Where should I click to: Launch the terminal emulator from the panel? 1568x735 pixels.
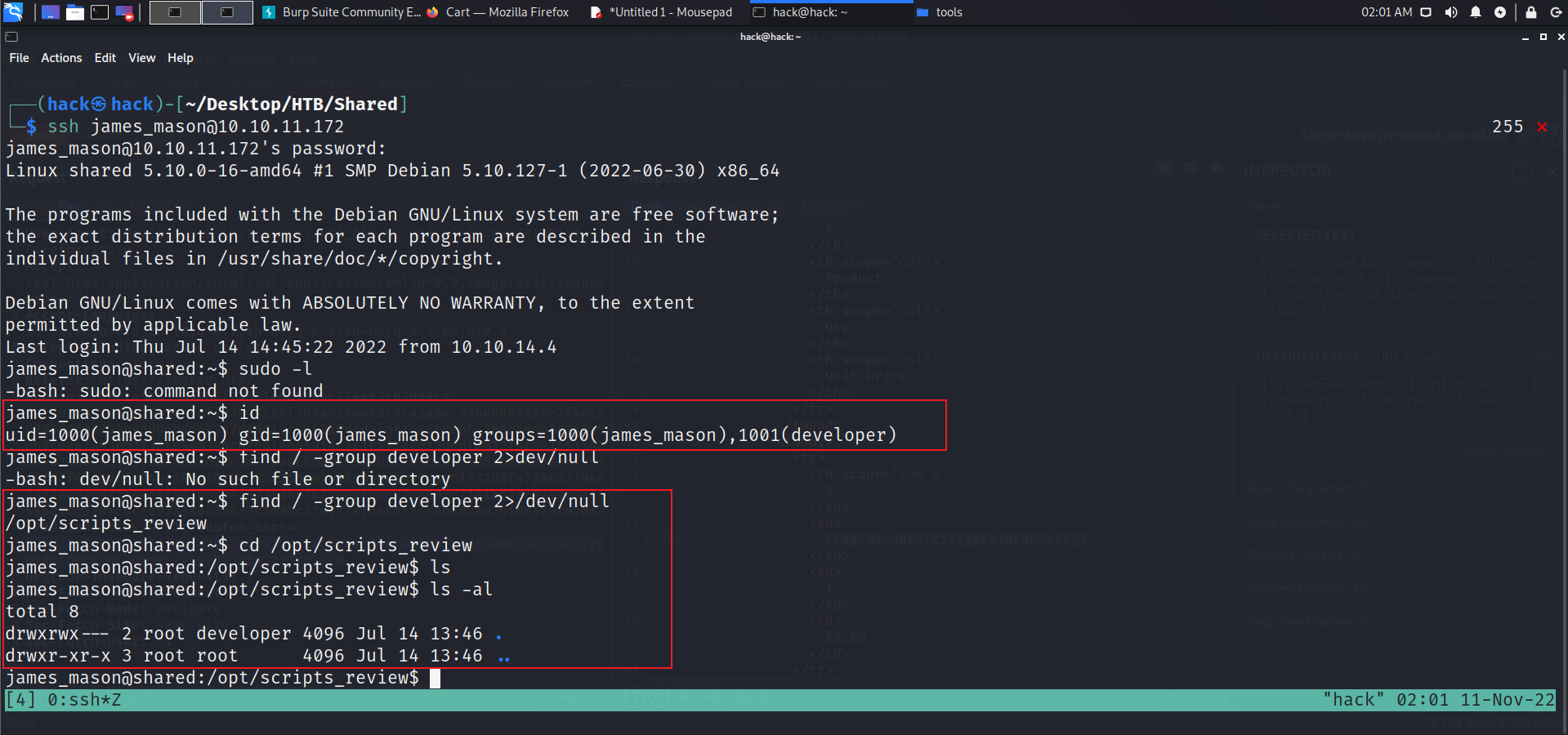click(x=100, y=12)
